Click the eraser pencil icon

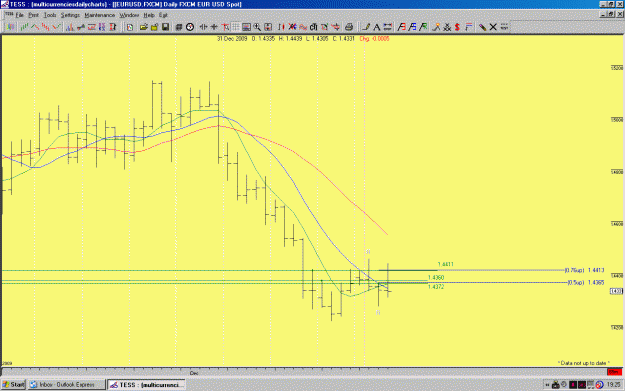coord(482,27)
